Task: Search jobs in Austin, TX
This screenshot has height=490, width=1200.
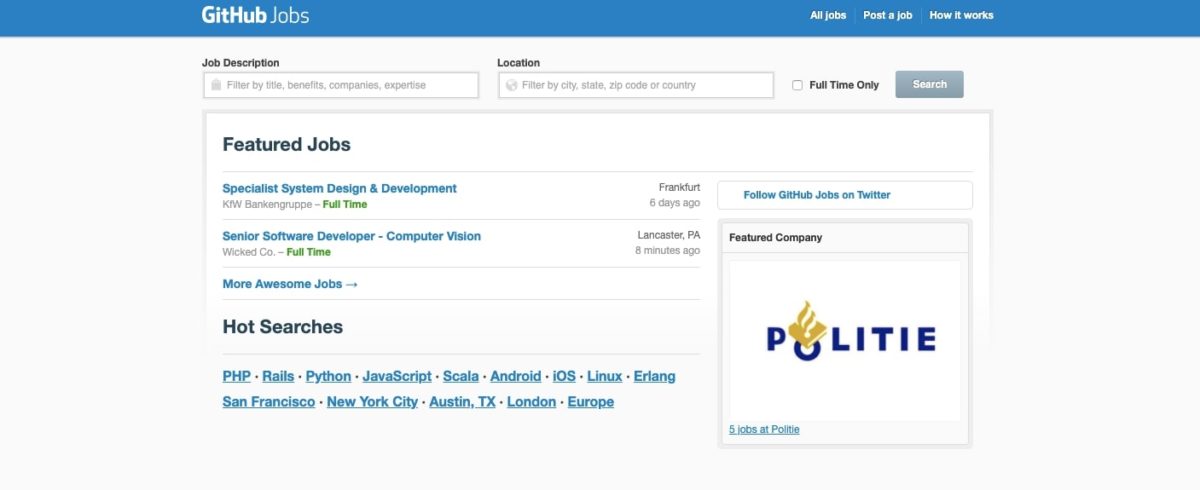Action: tap(462, 402)
